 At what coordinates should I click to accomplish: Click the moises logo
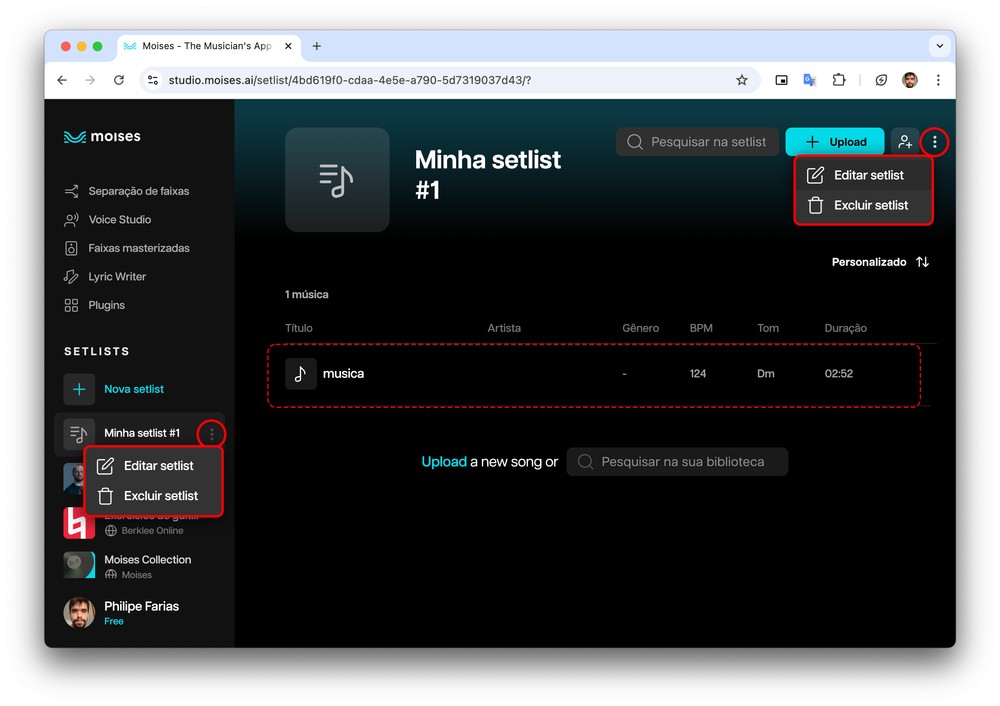pos(102,137)
